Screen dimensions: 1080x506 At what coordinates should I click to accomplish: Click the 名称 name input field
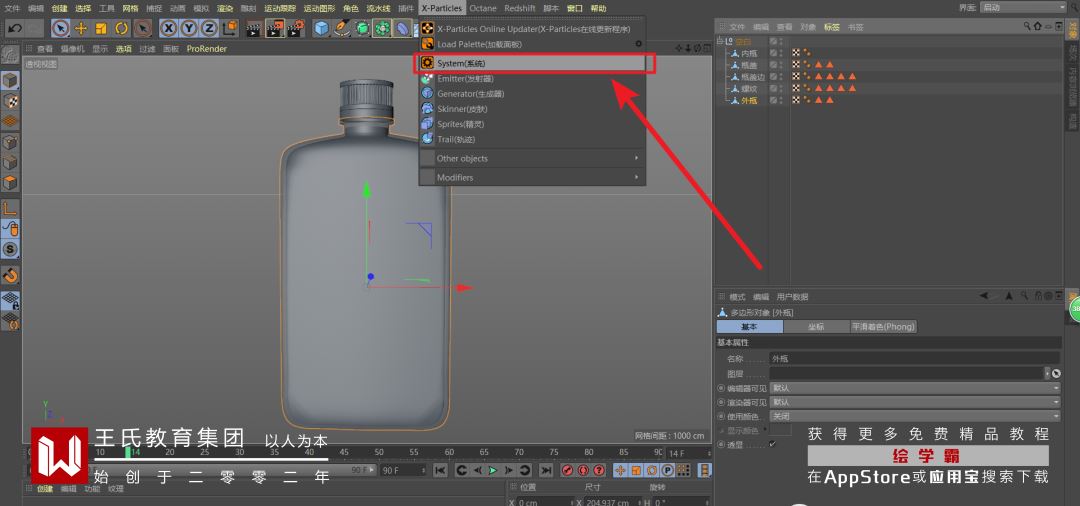point(915,358)
